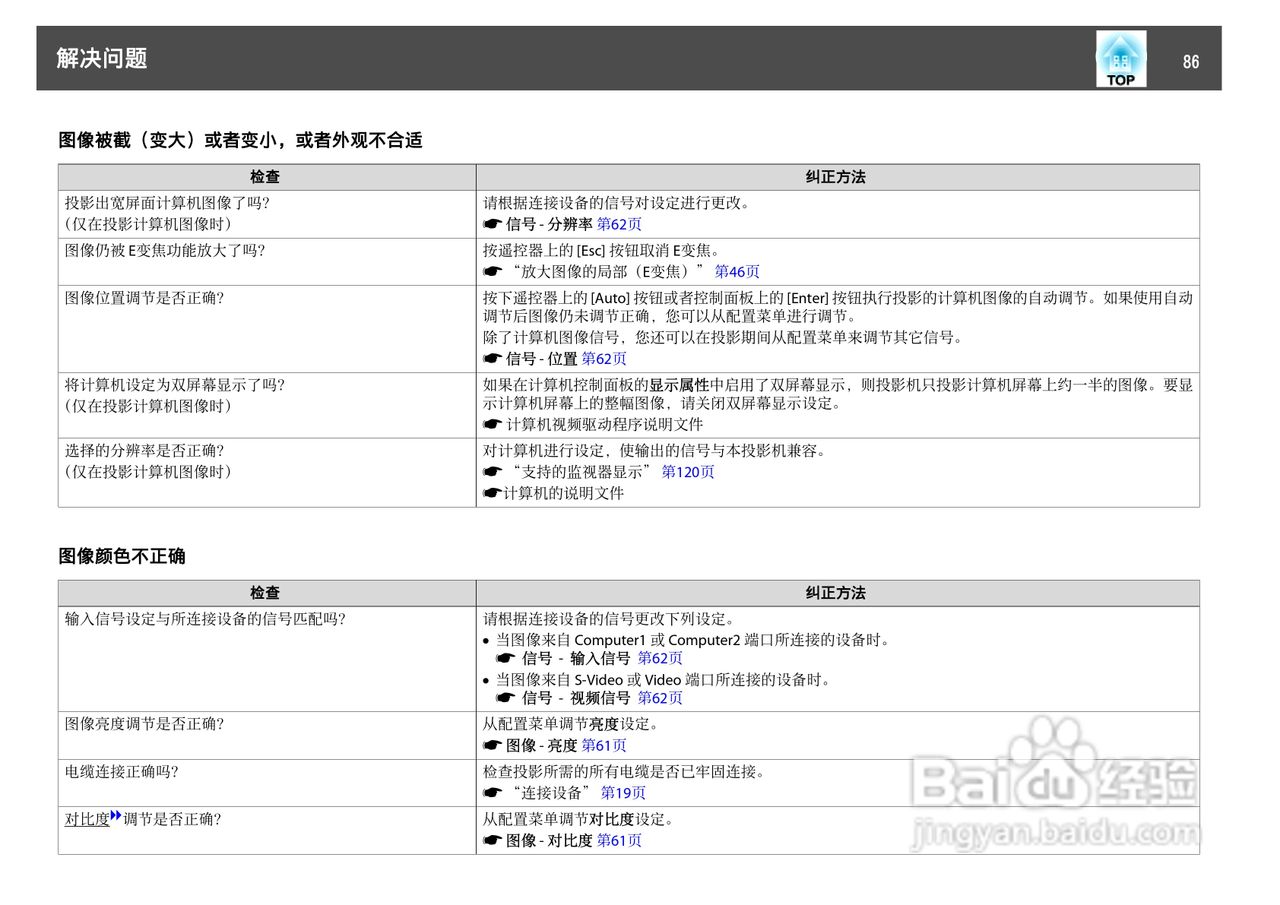Viewport: 1280px width, 905px height.
Task: Click heading 图像被截（变大）或者变小，或者外观不合适
Action: [x=240, y=140]
